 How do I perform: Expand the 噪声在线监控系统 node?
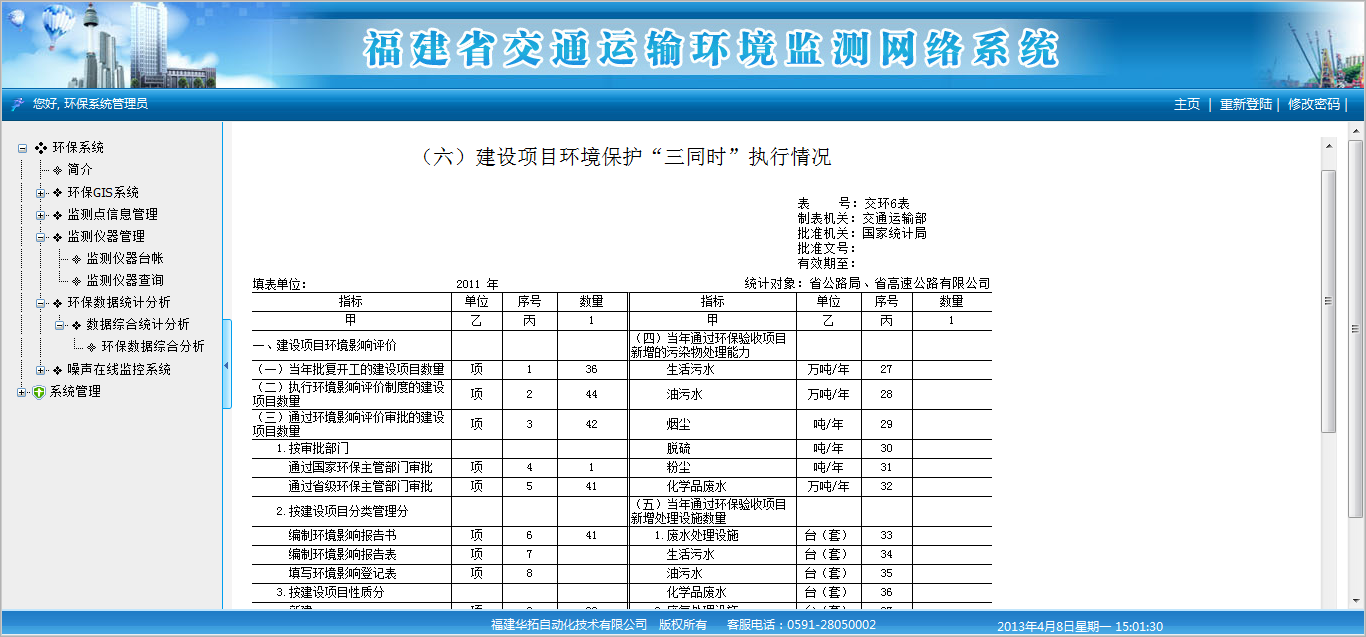click(x=41, y=369)
